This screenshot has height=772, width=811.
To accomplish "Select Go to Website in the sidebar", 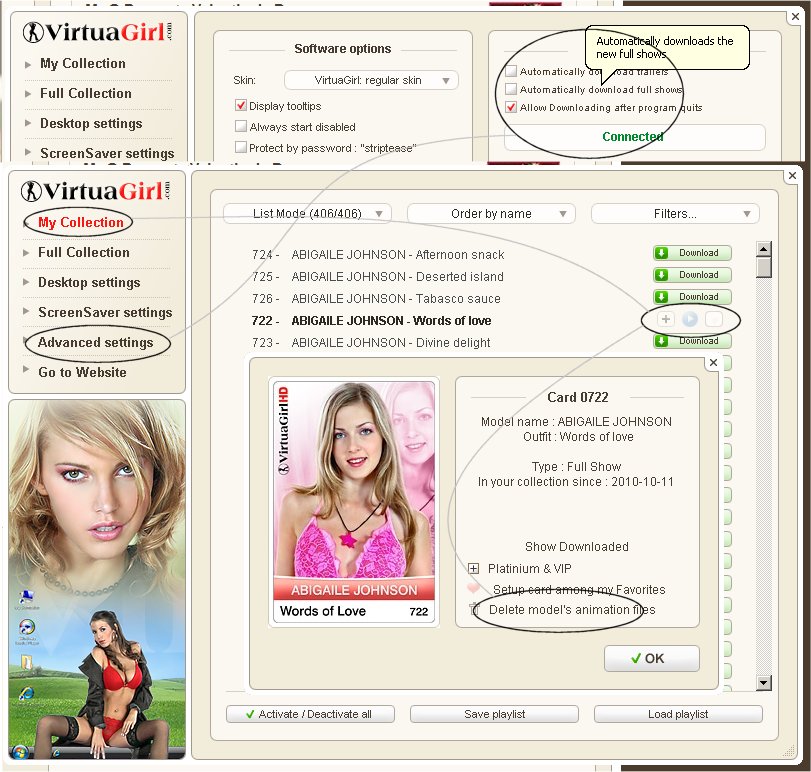I will 82,372.
